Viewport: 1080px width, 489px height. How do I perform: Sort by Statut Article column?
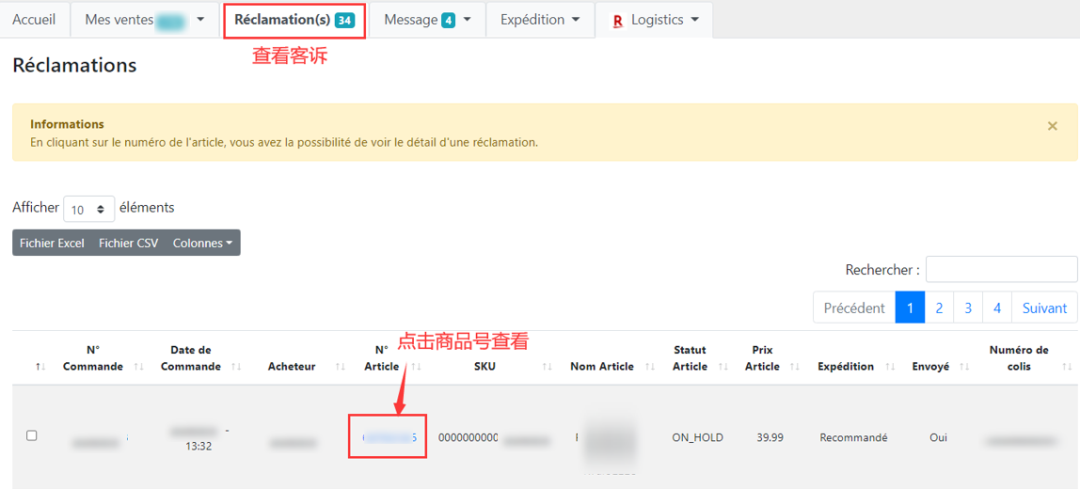tap(696, 358)
